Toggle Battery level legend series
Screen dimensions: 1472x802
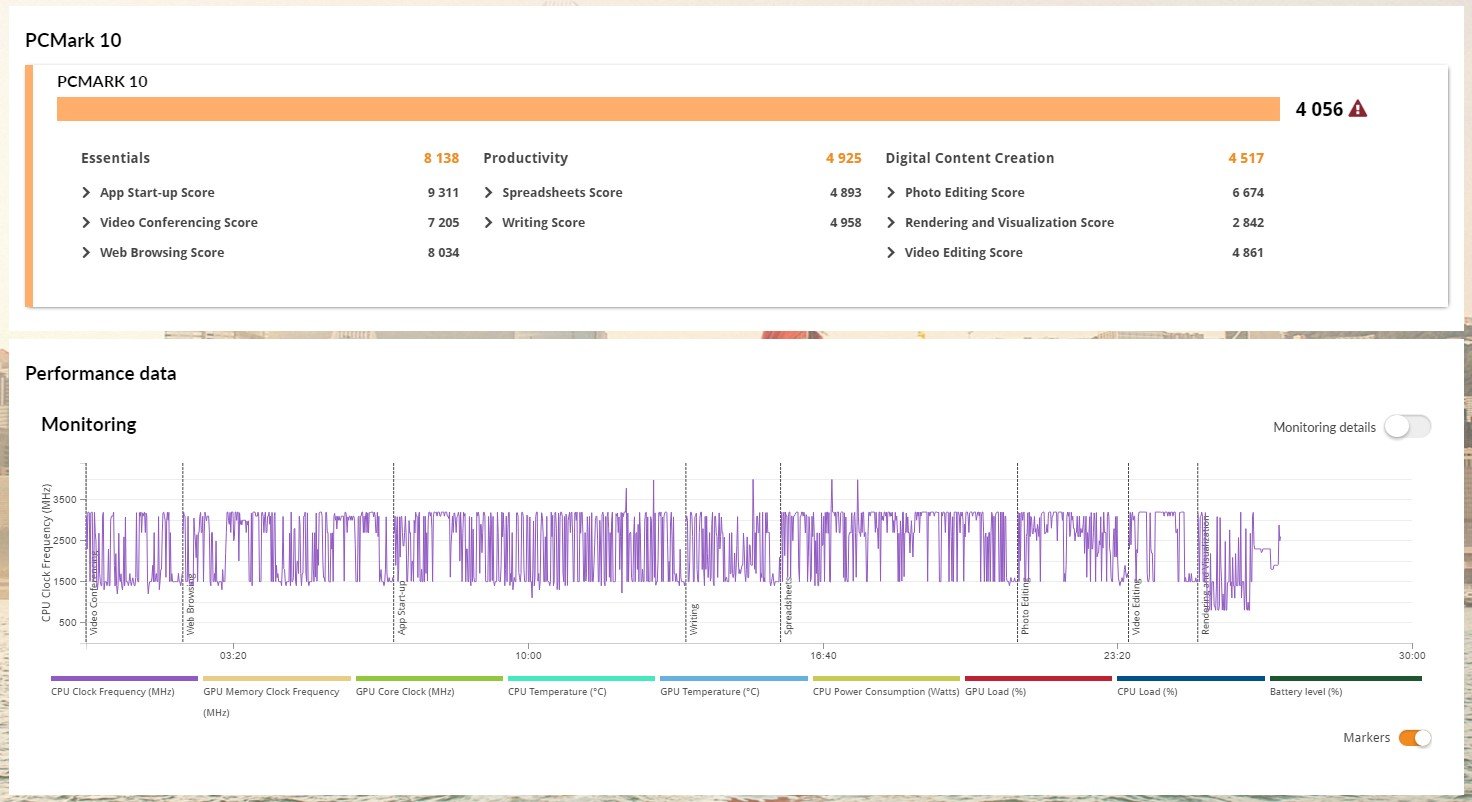tap(1345, 686)
